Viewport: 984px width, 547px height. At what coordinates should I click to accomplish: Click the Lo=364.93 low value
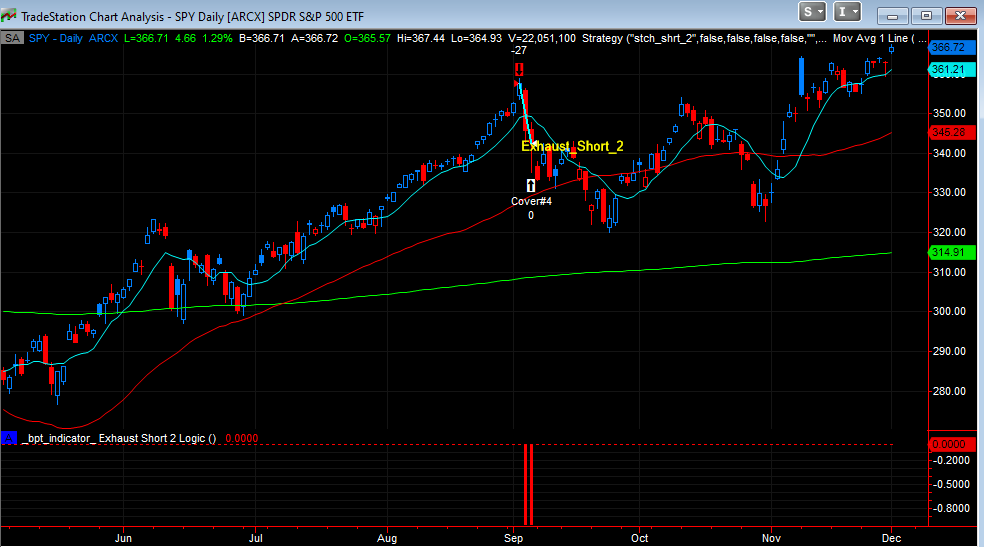tap(476, 38)
